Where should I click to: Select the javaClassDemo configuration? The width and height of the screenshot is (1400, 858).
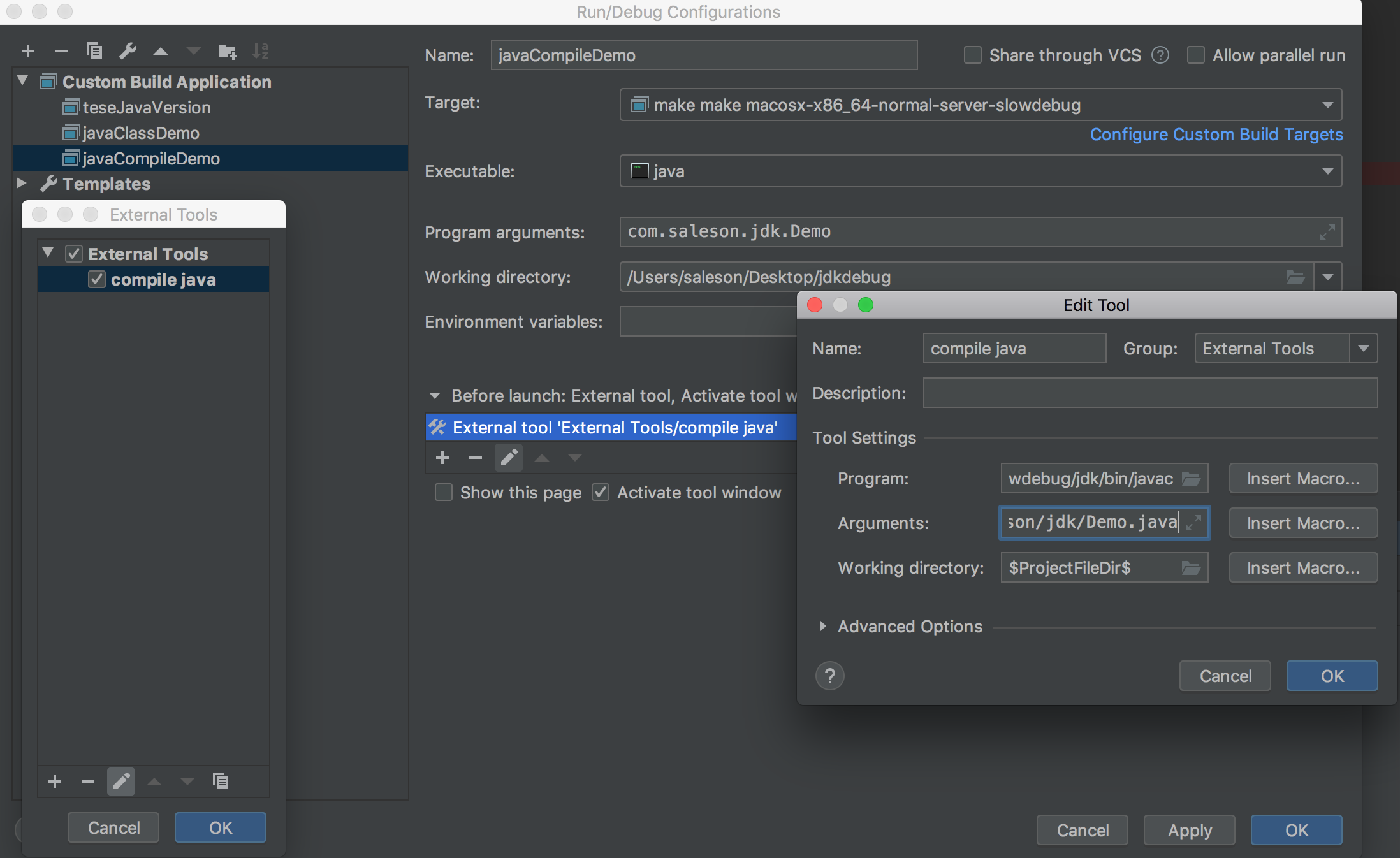(x=140, y=133)
